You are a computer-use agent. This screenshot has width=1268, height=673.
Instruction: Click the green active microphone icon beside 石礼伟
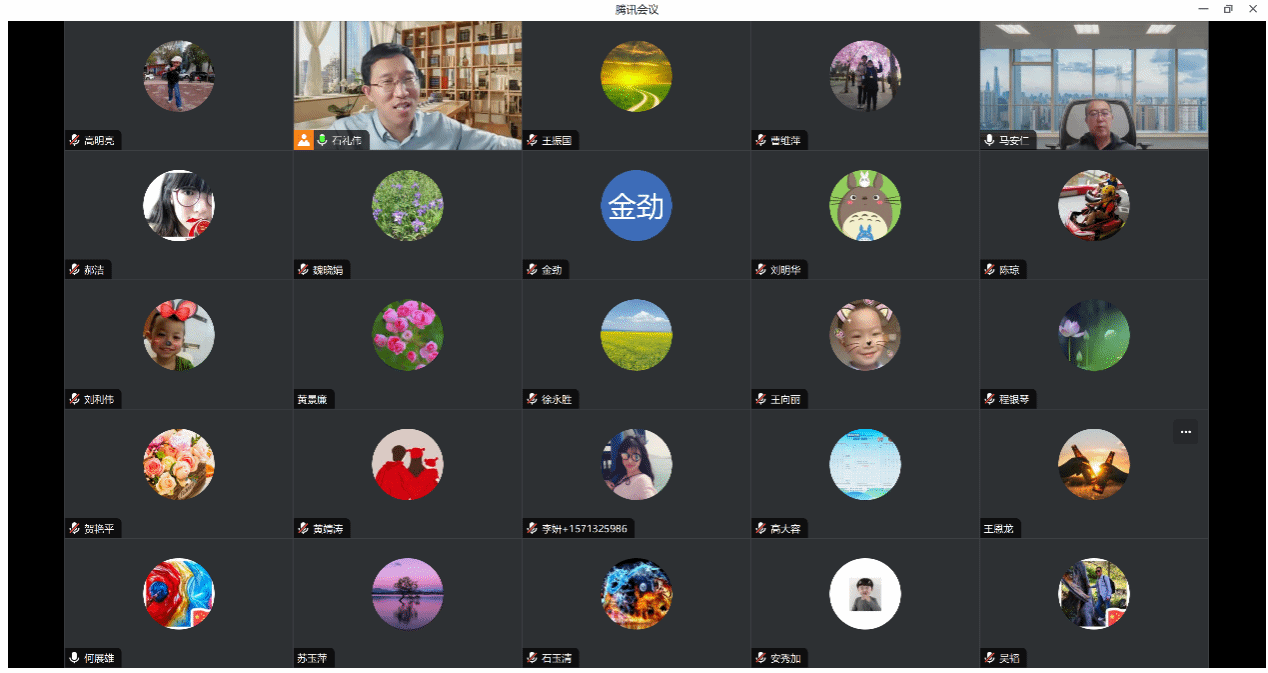click(322, 140)
